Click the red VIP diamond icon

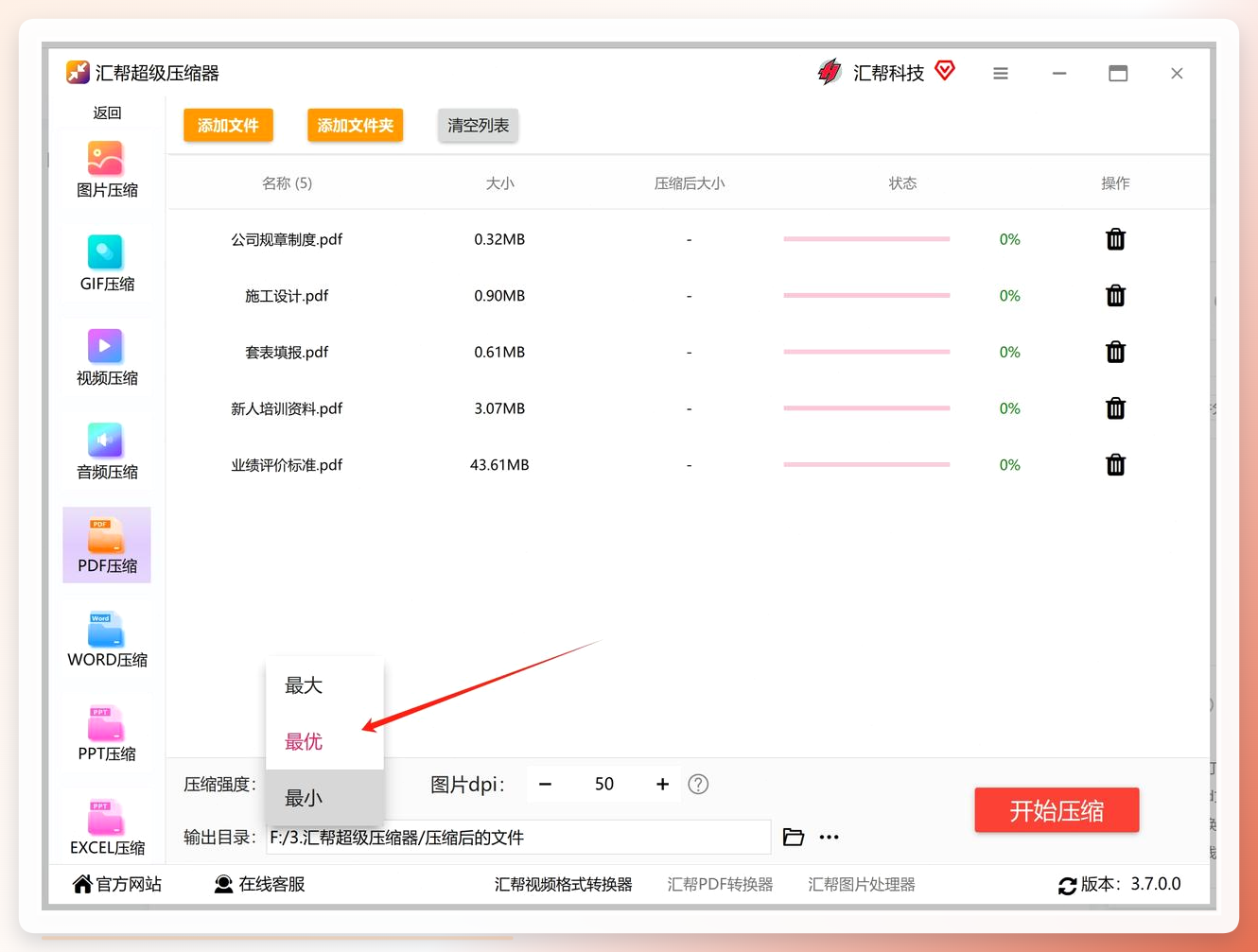945,71
